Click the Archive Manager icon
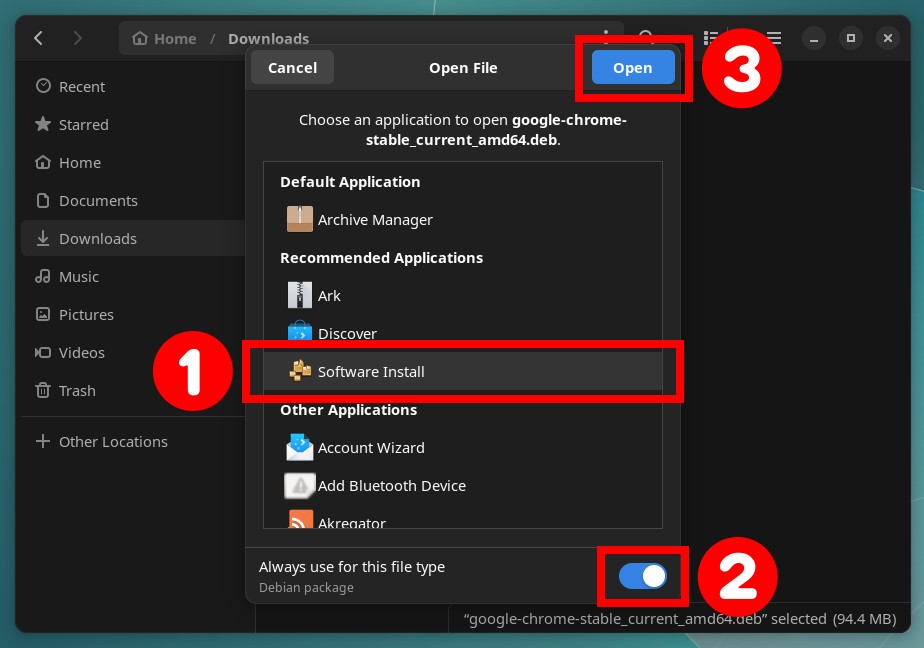Viewport: 924px width, 648px height. [299, 219]
